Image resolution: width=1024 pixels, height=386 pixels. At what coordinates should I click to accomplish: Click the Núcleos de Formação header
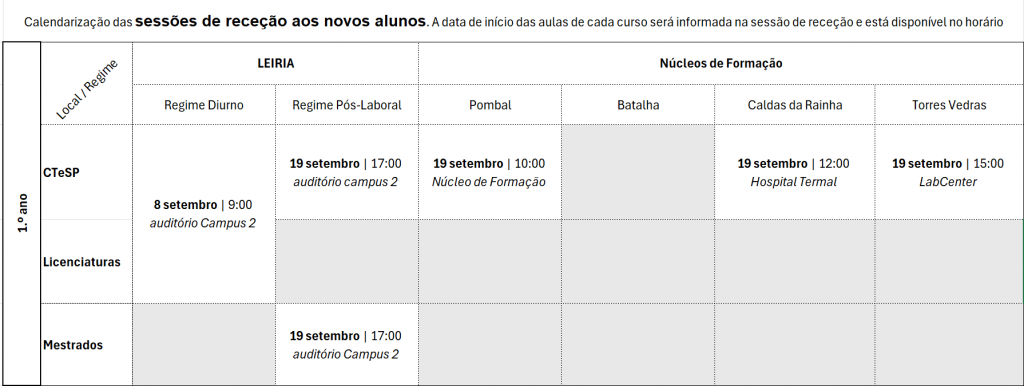pyautogui.click(x=721, y=63)
